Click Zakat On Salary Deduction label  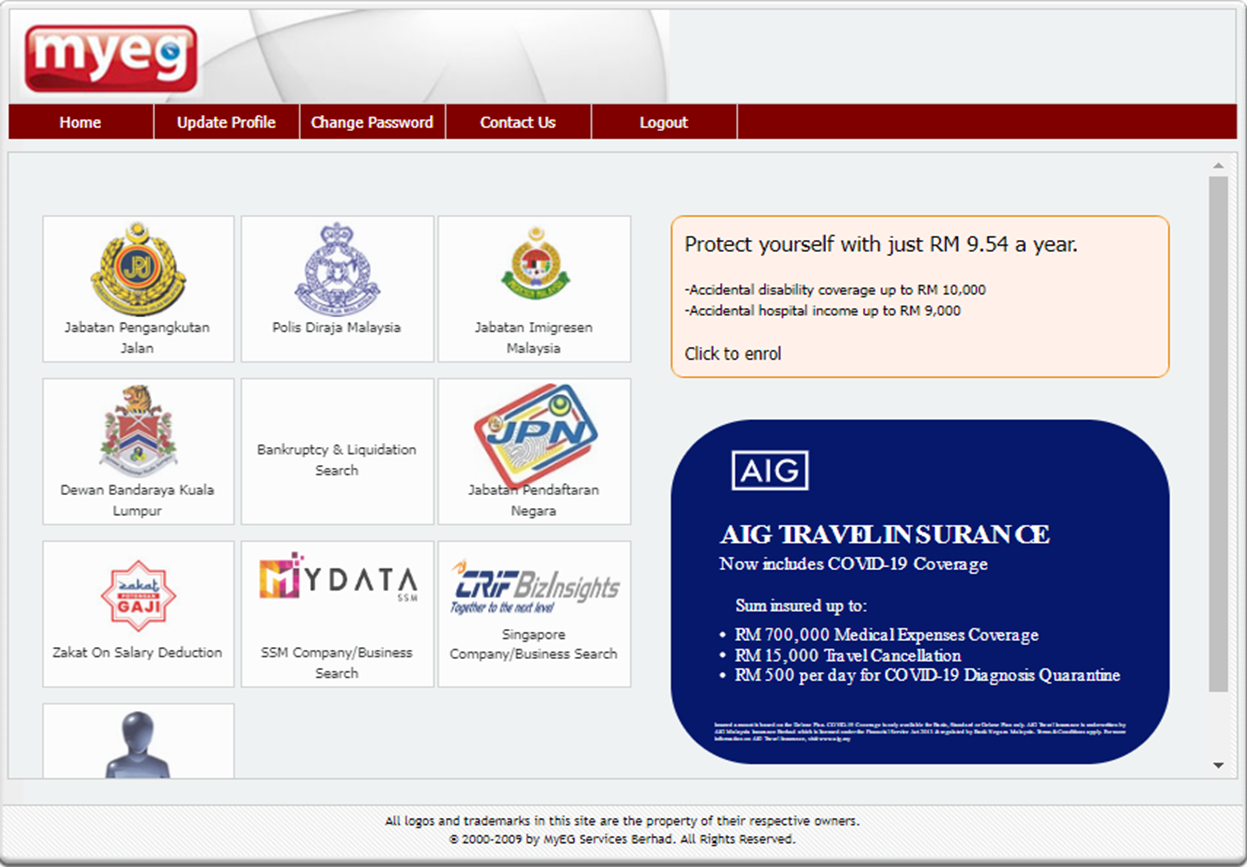[138, 652]
